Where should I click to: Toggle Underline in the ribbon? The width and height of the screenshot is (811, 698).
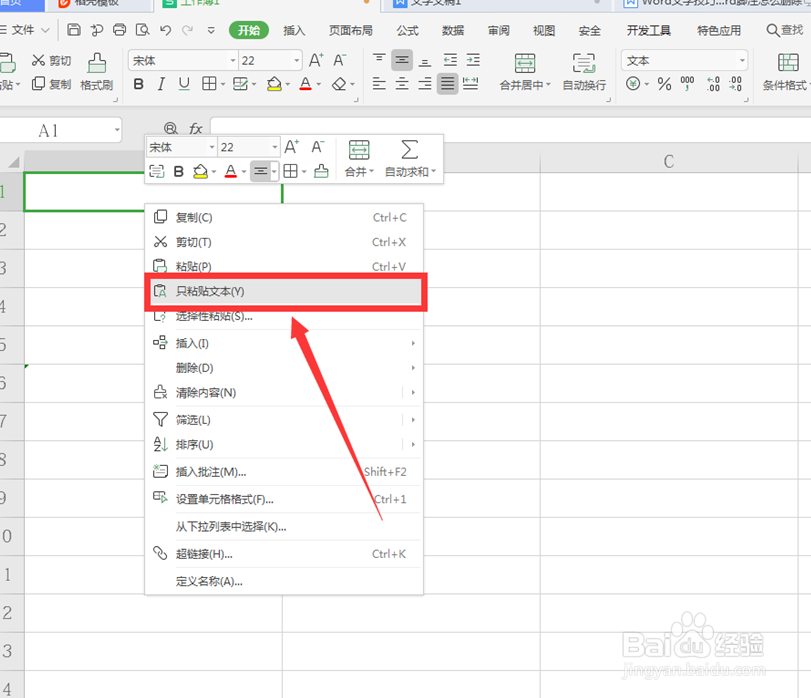click(184, 84)
